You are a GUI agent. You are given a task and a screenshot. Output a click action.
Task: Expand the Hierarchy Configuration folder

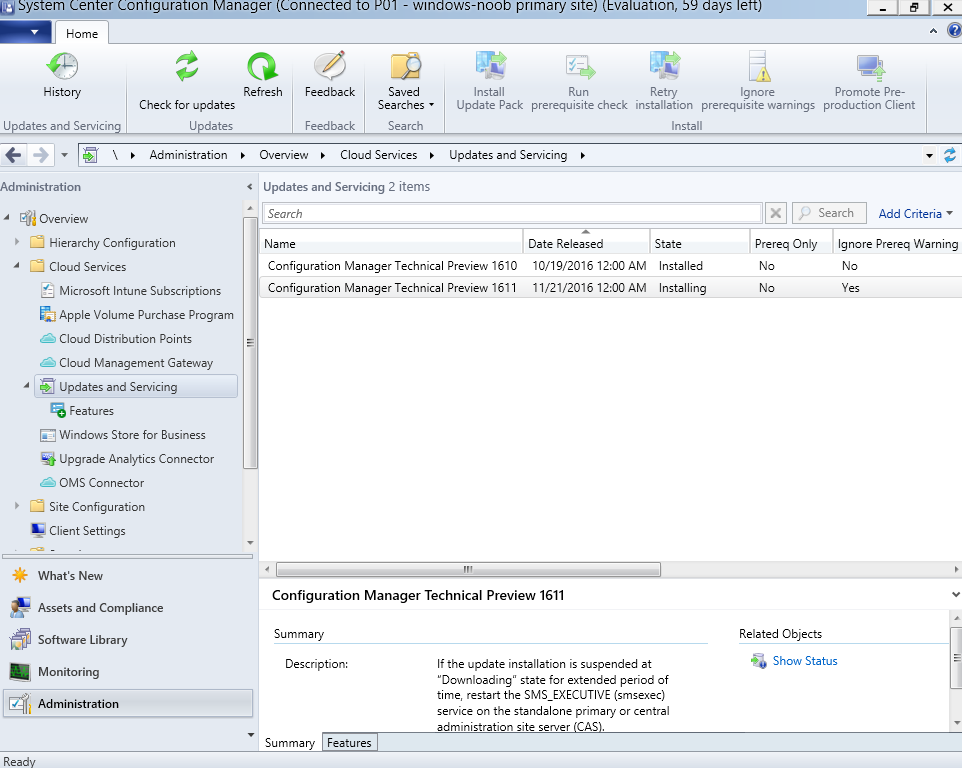[x=17, y=242]
